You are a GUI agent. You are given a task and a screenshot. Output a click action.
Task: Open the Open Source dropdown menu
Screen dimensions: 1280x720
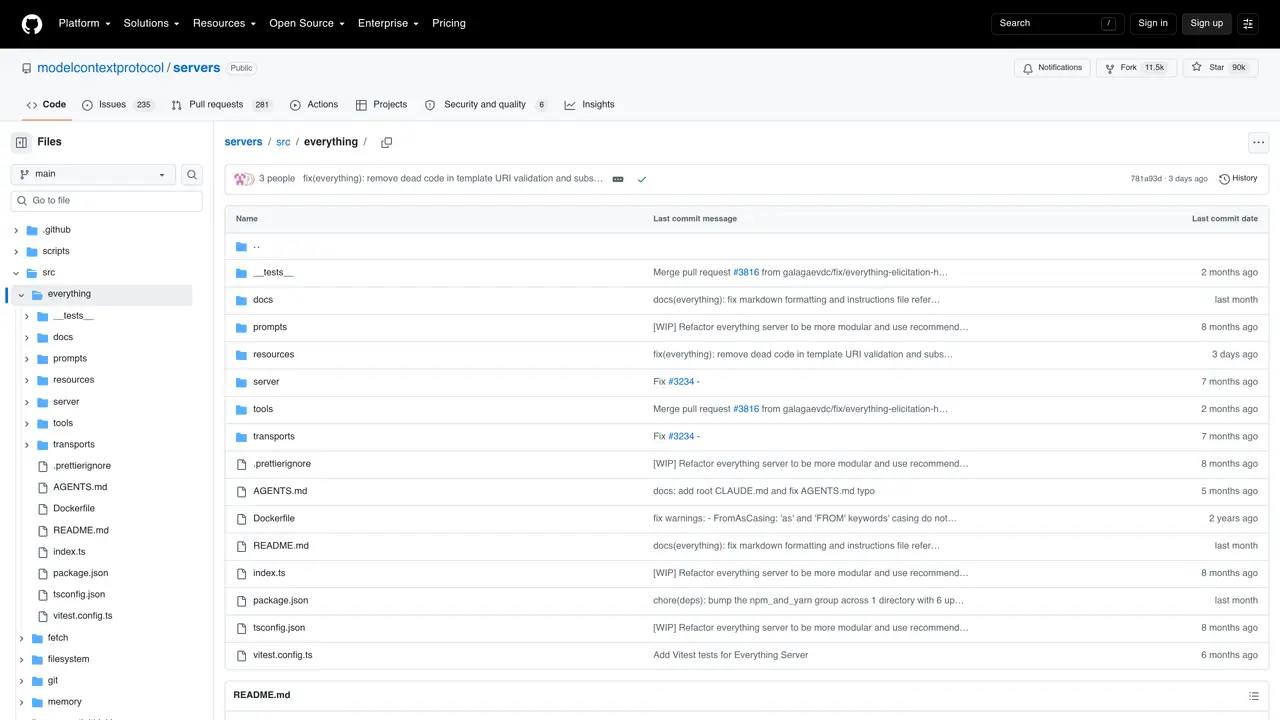coord(307,23)
